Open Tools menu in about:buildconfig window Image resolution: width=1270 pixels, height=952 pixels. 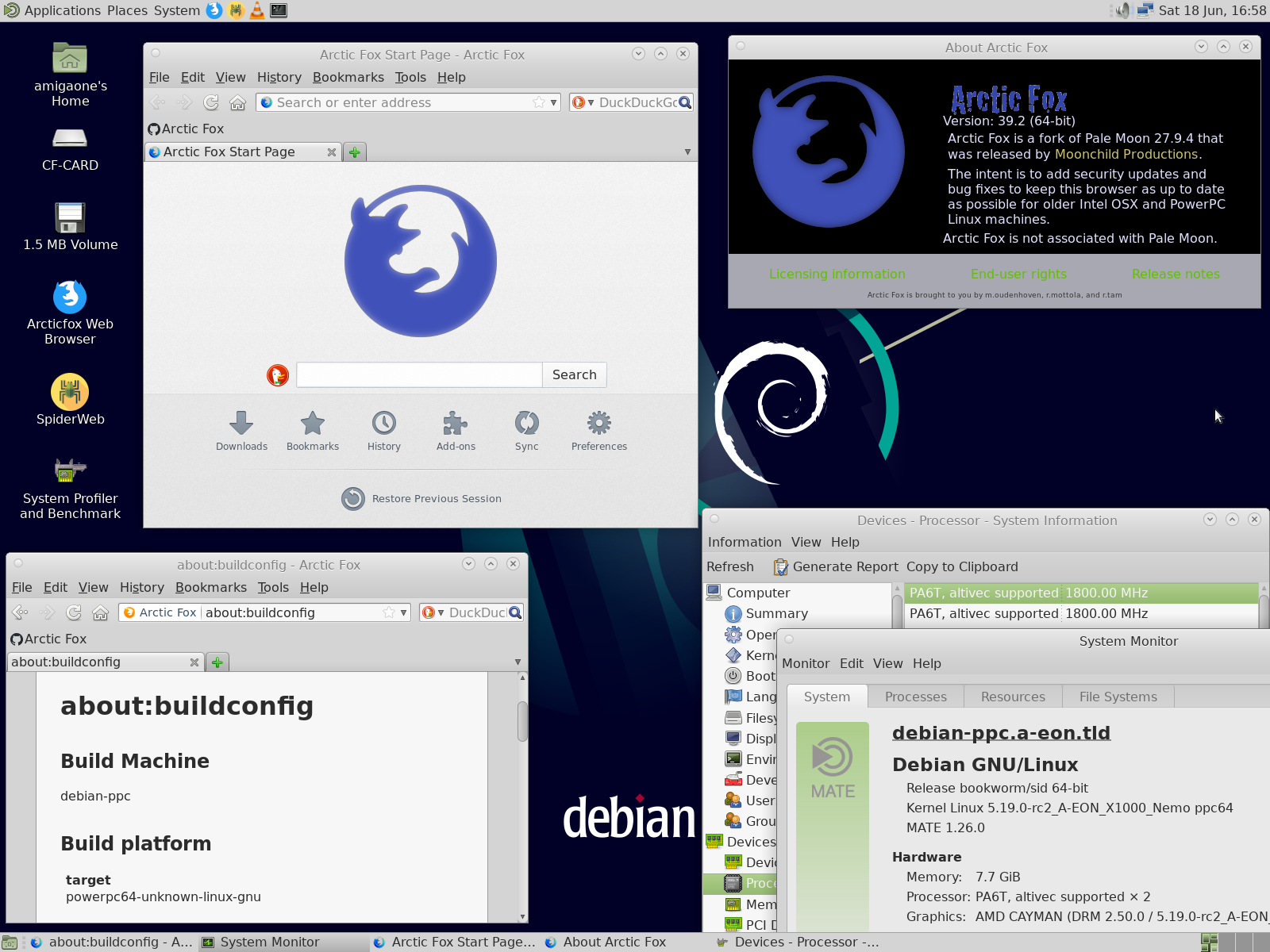pos(273,587)
